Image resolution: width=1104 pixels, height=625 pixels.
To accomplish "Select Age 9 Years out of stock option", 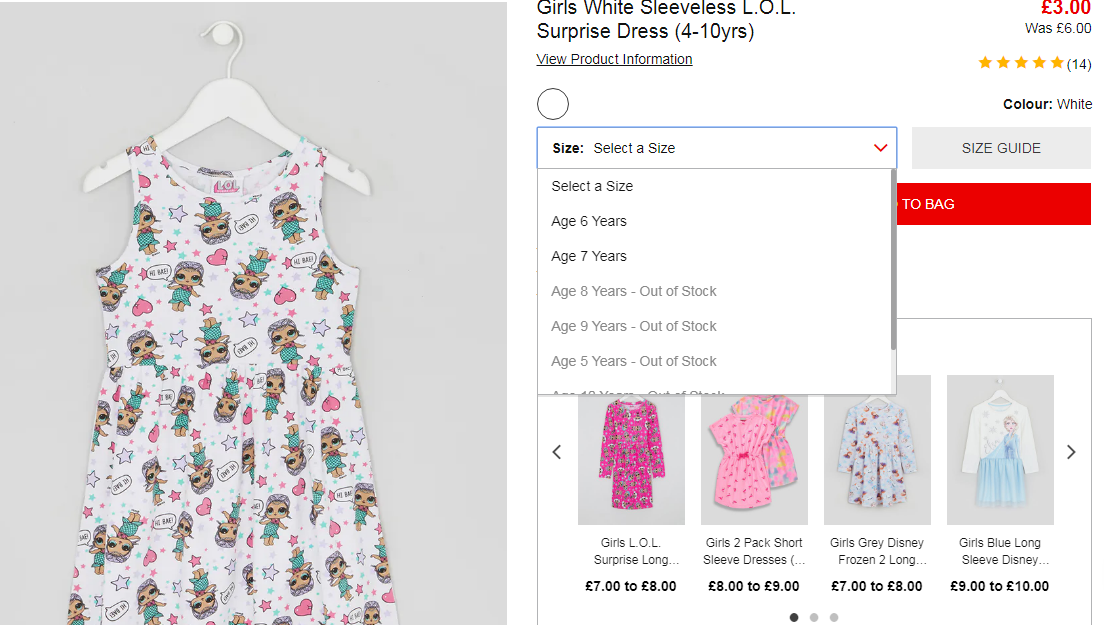I will [x=715, y=327].
